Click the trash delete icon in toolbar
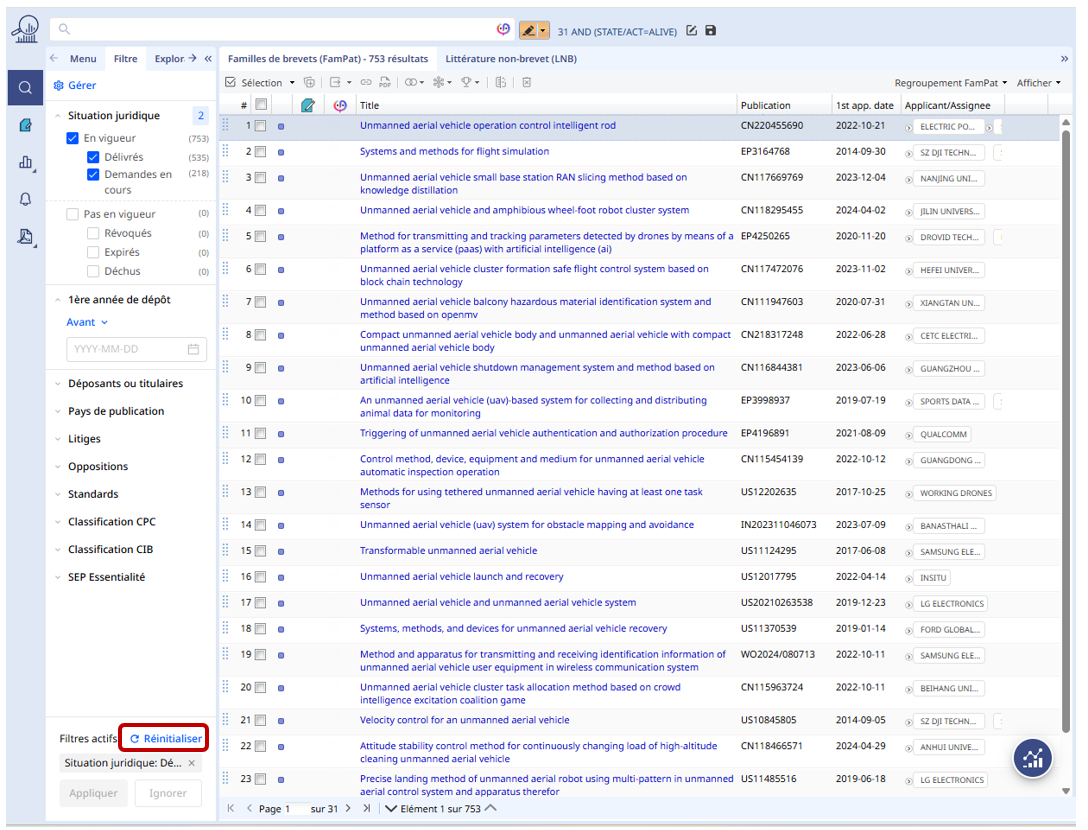 pos(527,83)
